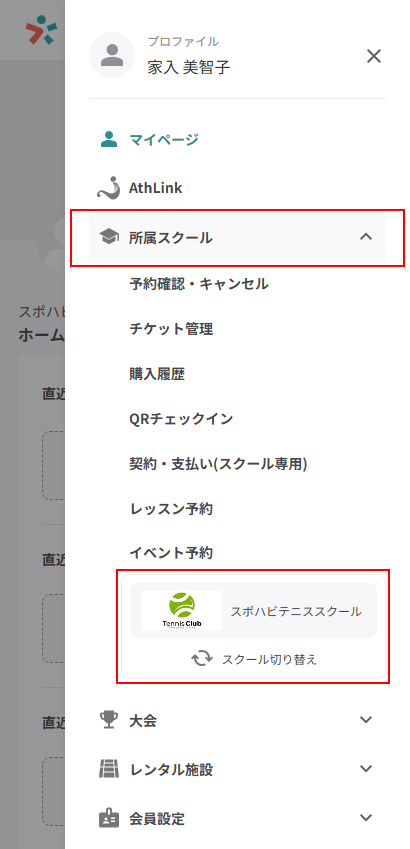Click the school switch arrows icon
The height and width of the screenshot is (849, 410).
(x=201, y=659)
